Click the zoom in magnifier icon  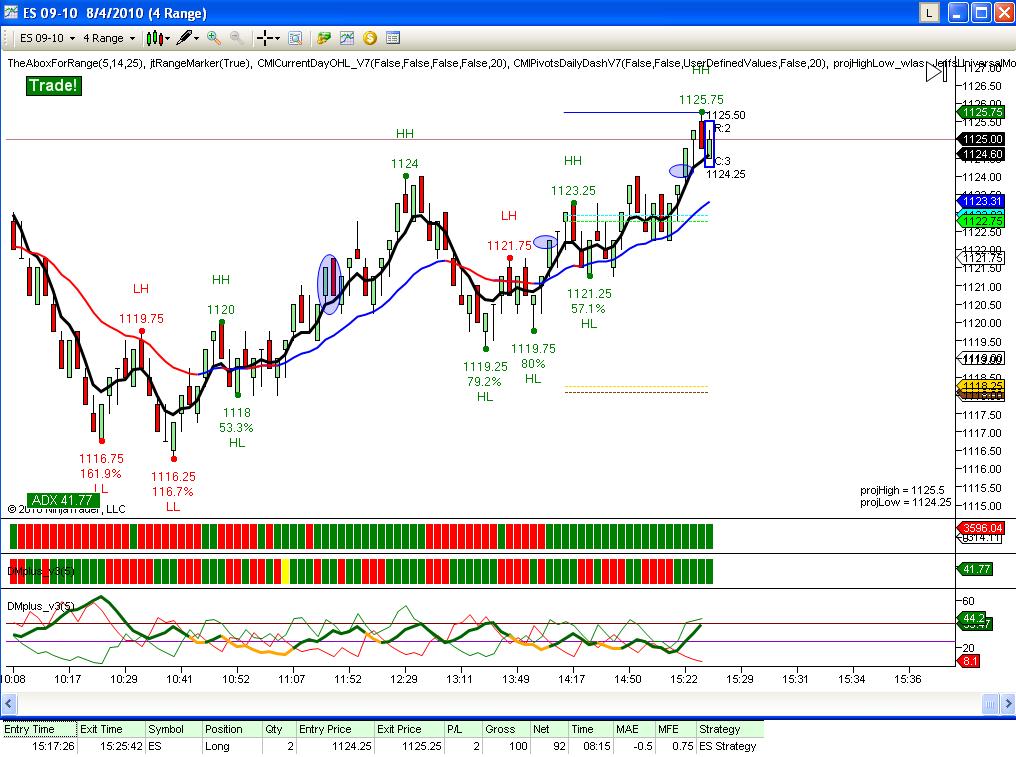214,38
